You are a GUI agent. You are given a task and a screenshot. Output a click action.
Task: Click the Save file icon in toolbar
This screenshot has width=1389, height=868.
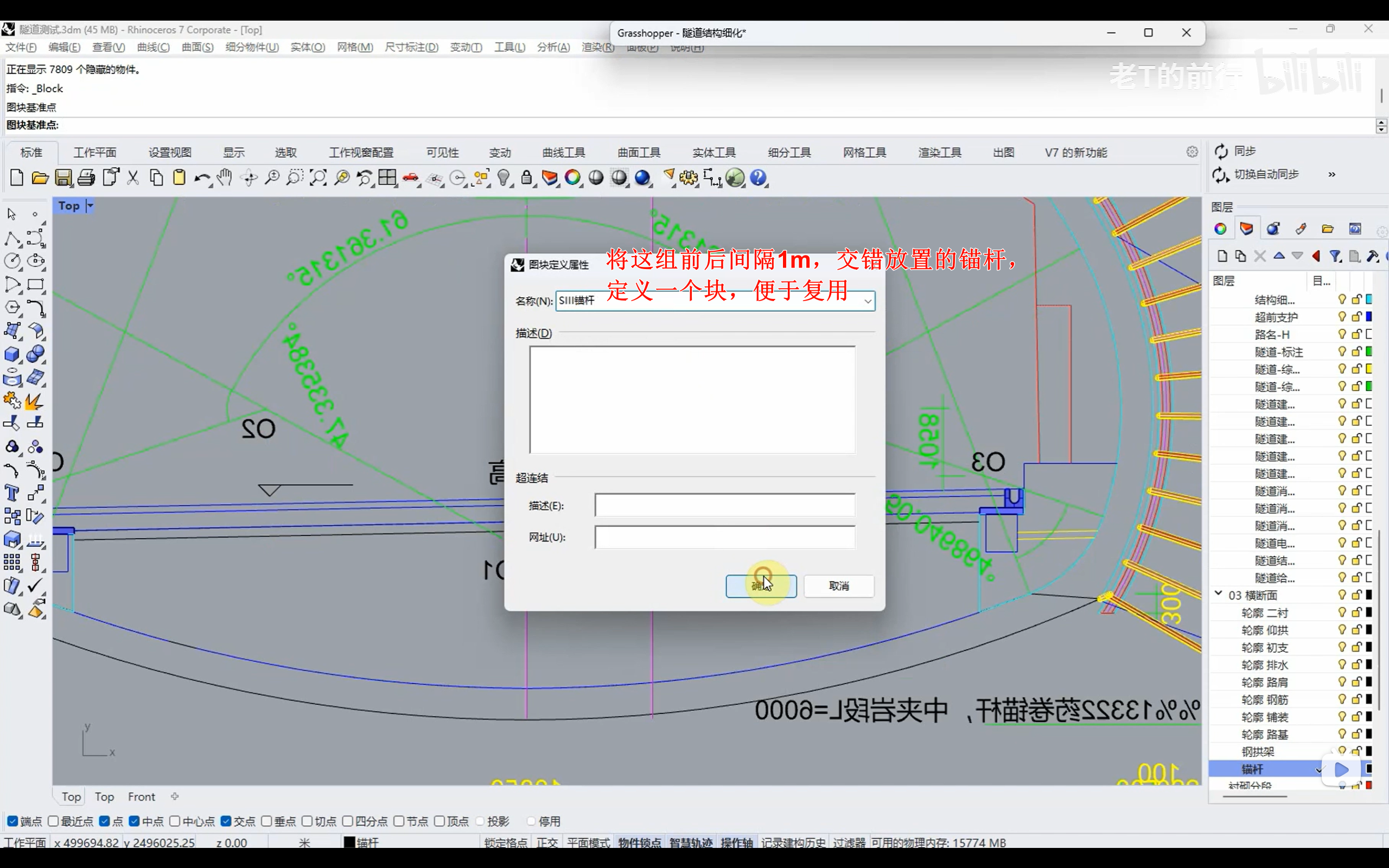point(63,178)
